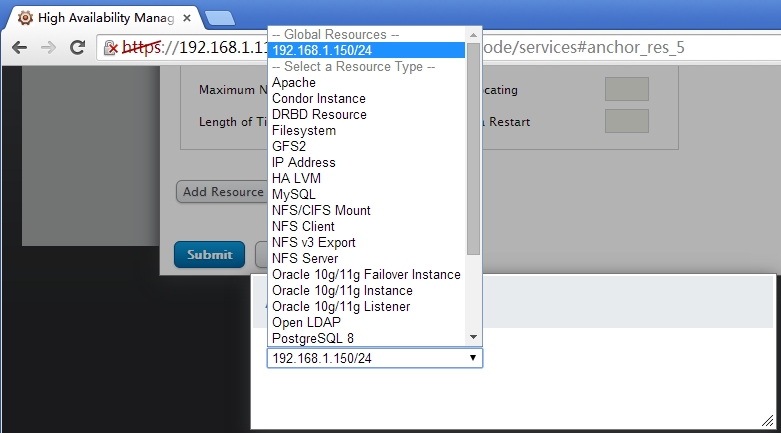Click the browser forward arrow
The image size is (781, 433).
click(x=48, y=48)
